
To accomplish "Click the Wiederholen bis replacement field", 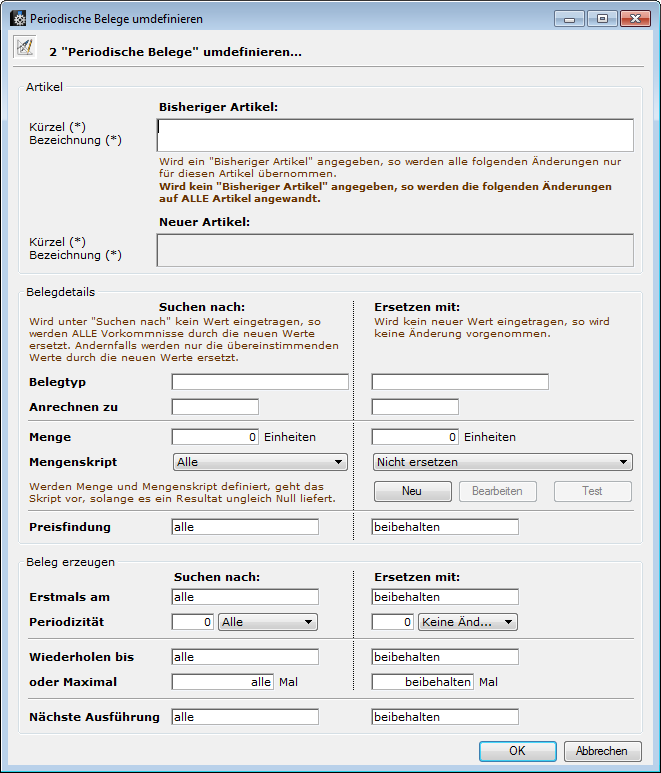I will (445, 657).
